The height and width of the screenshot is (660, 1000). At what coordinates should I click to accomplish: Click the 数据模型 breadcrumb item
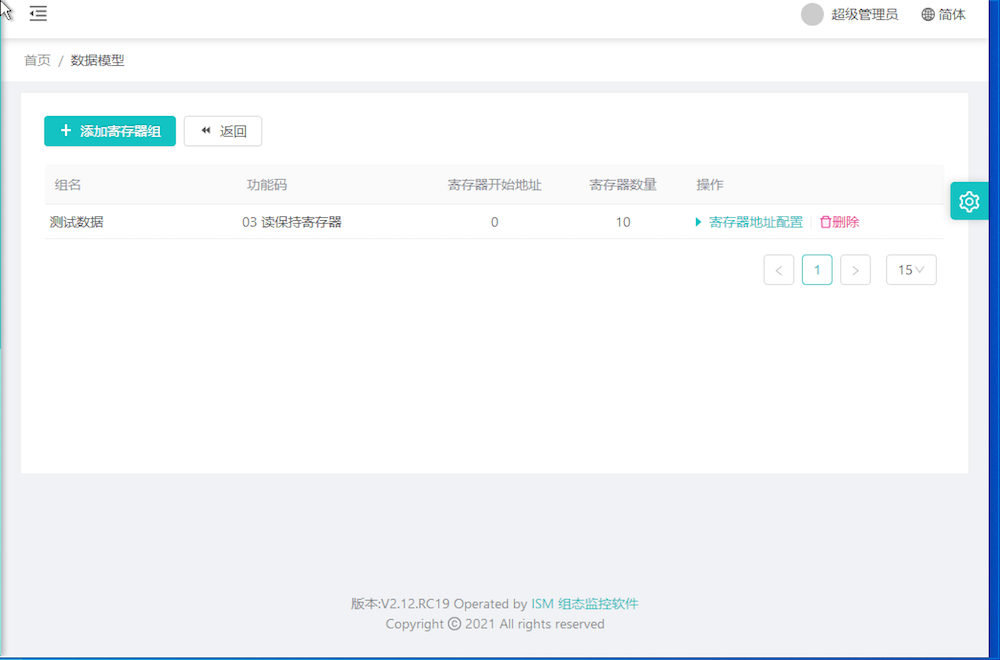click(x=97, y=60)
